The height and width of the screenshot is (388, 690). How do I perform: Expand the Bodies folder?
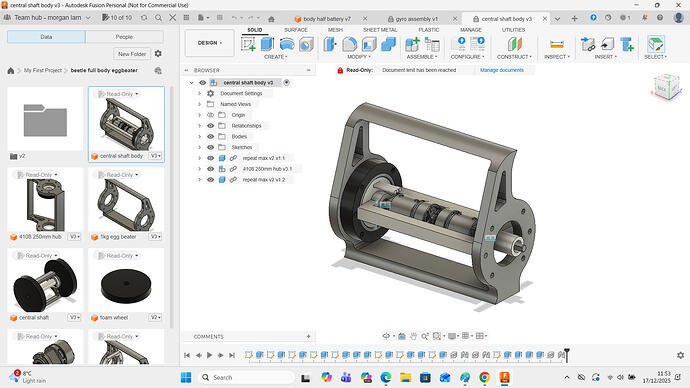199,136
